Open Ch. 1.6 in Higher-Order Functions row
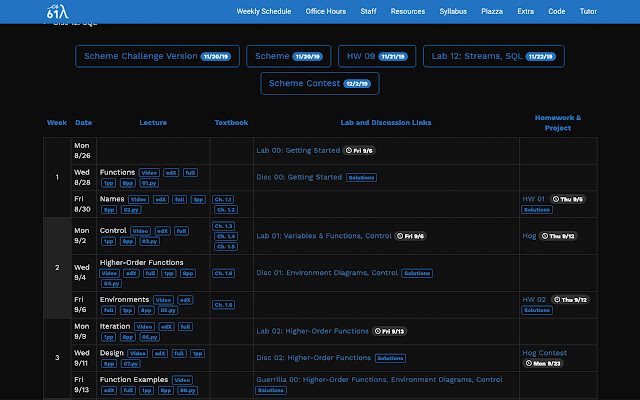 [x=223, y=273]
